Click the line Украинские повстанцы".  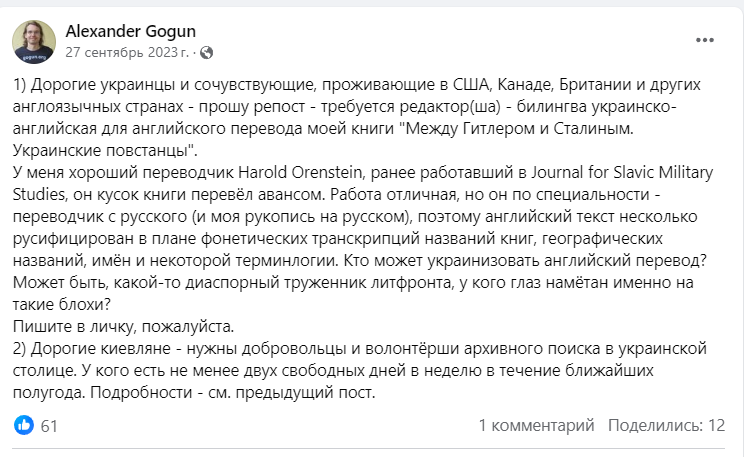105,150
